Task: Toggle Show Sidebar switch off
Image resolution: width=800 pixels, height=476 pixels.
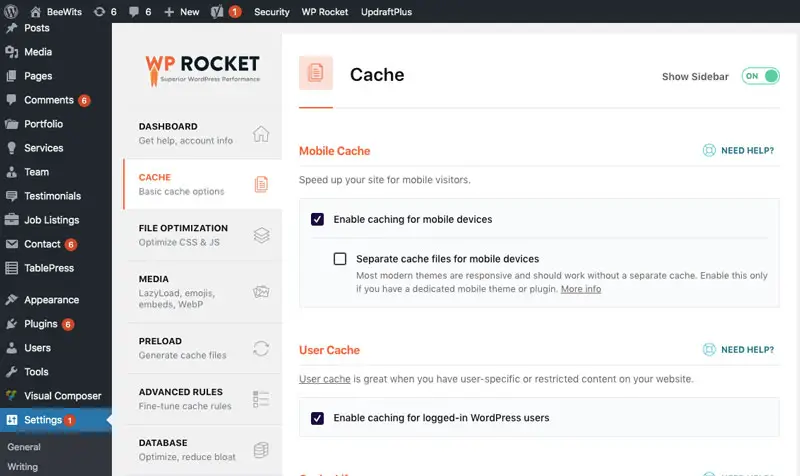Action: (760, 76)
